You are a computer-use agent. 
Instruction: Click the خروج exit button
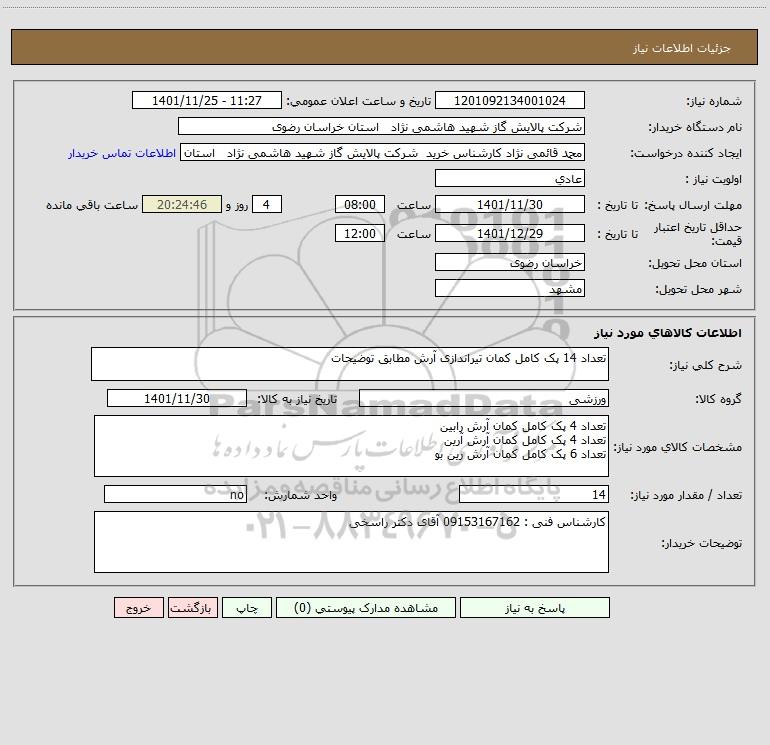point(138,607)
